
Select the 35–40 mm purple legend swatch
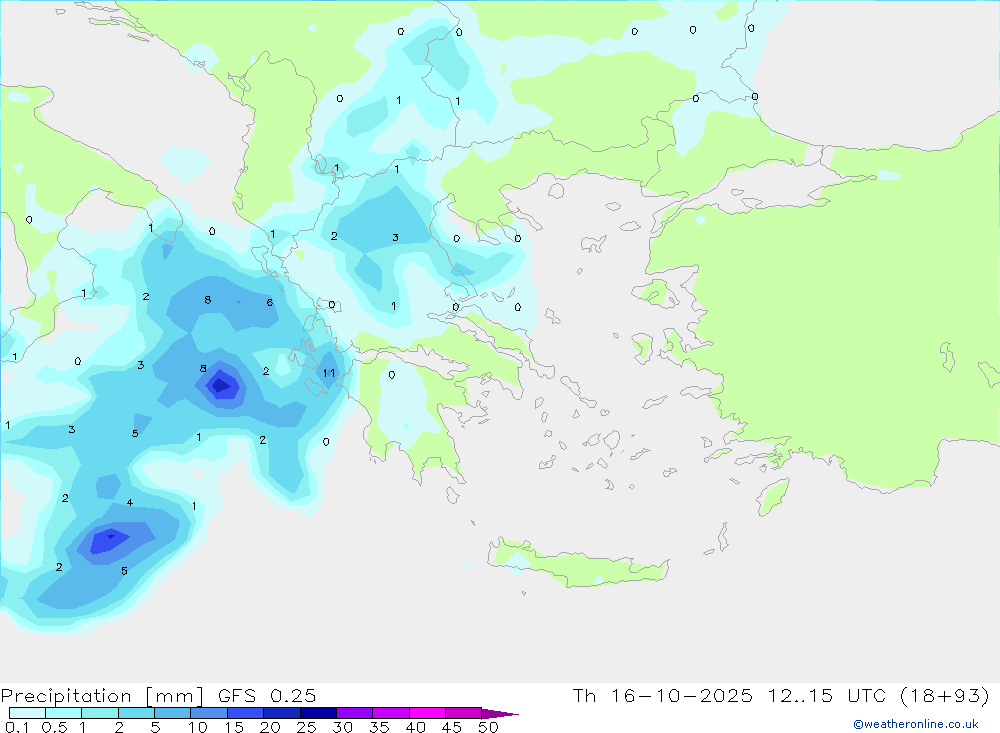click(390, 713)
